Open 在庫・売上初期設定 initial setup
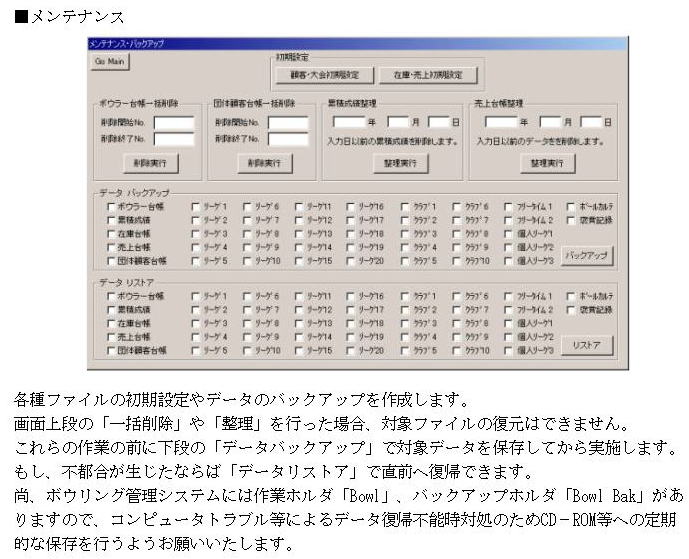 428,75
